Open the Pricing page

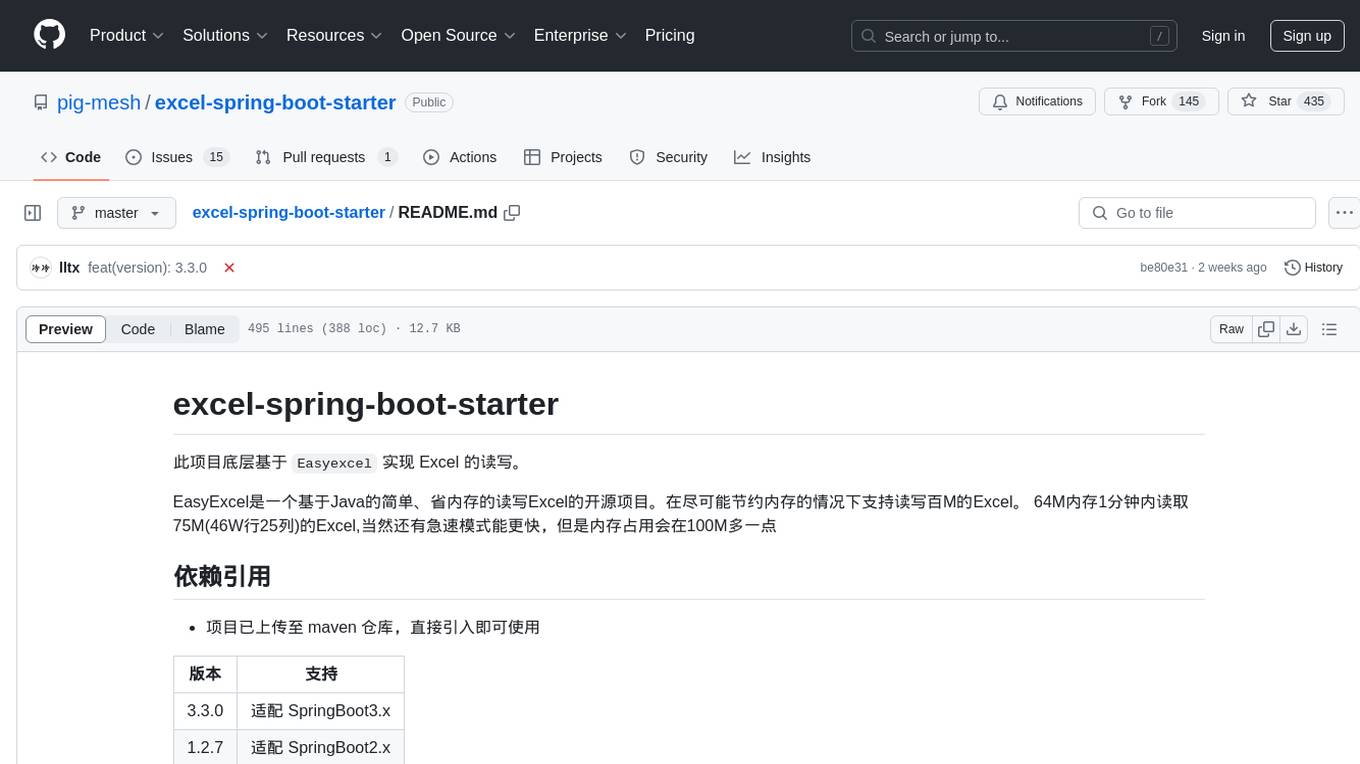click(x=670, y=35)
